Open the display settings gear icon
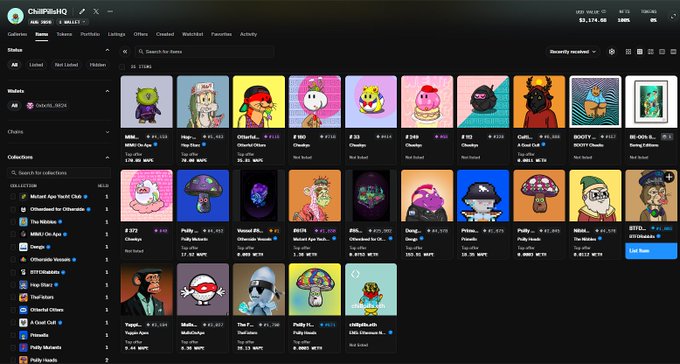This screenshot has width=680, height=364. point(612,52)
